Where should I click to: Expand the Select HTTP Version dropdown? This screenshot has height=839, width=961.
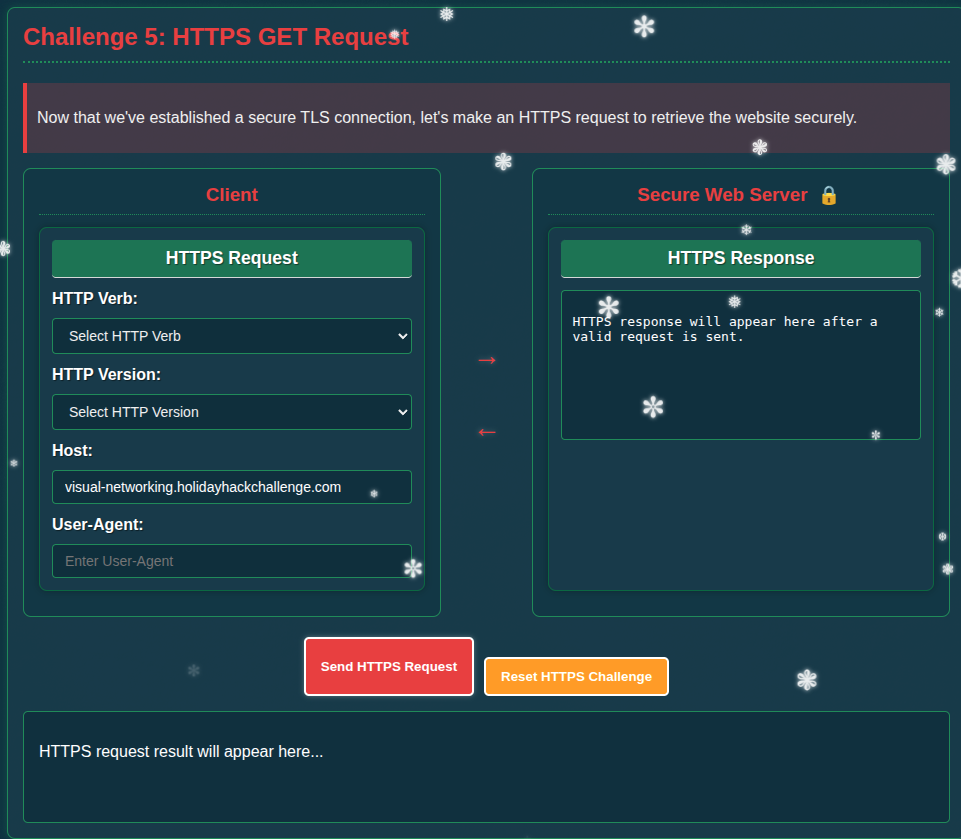[231, 412]
